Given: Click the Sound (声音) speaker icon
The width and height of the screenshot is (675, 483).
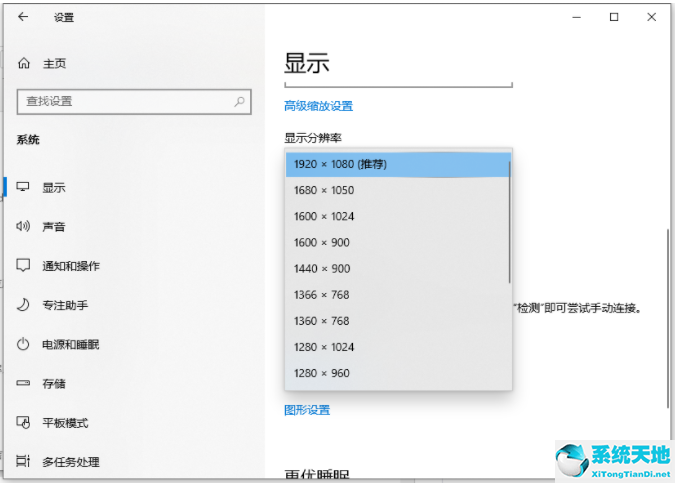Looking at the screenshot, I should tap(23, 226).
